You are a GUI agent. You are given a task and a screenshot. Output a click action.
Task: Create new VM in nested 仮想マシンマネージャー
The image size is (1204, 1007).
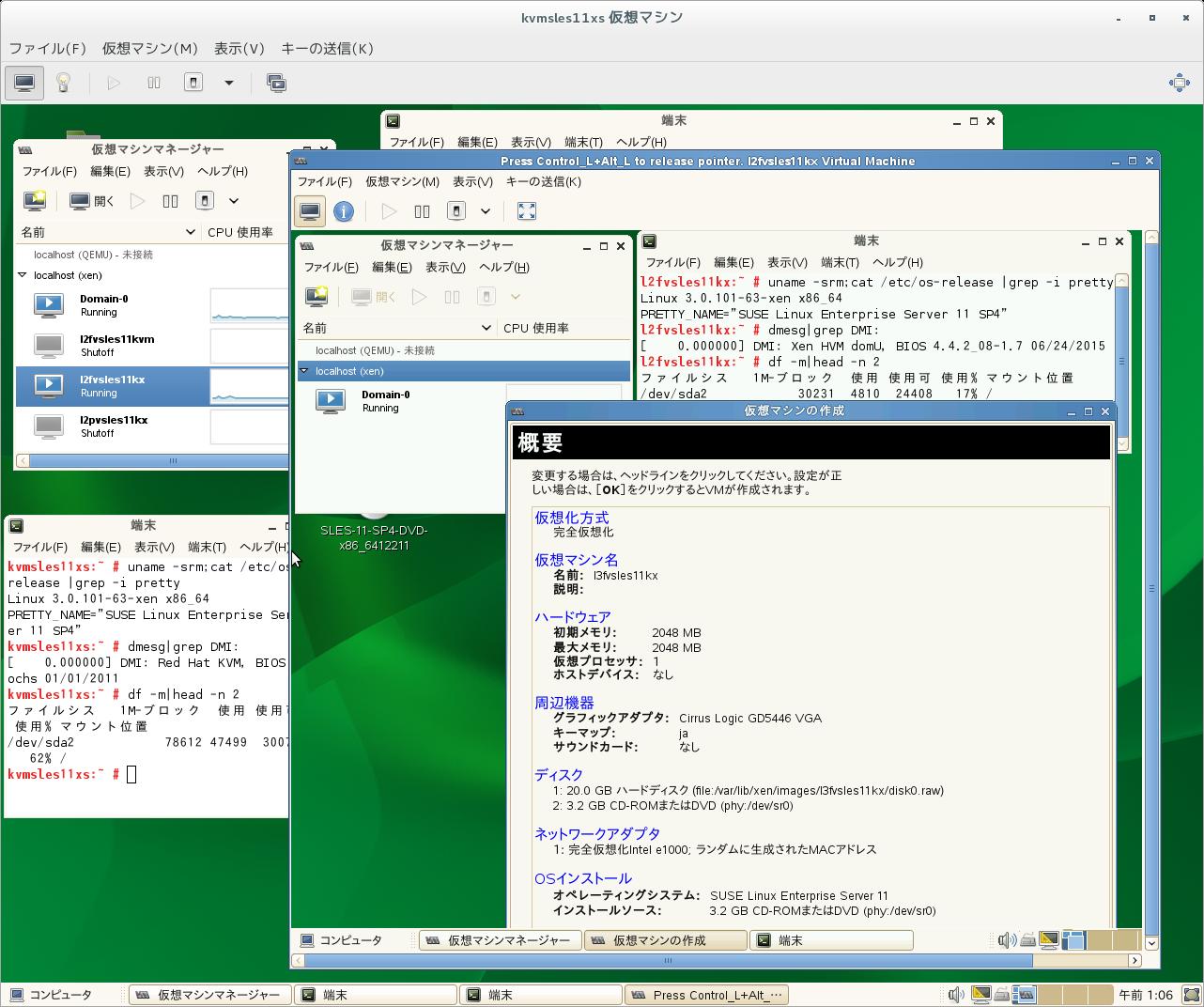316,297
